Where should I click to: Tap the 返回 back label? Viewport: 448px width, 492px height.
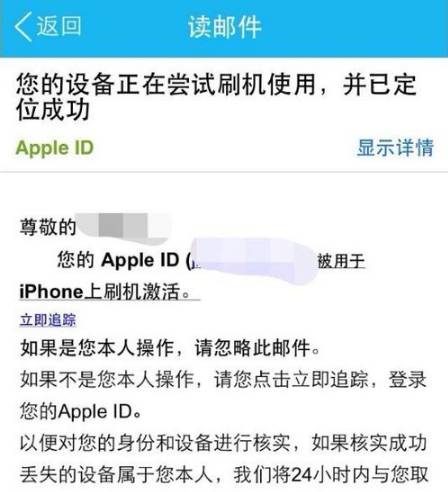click(59, 26)
